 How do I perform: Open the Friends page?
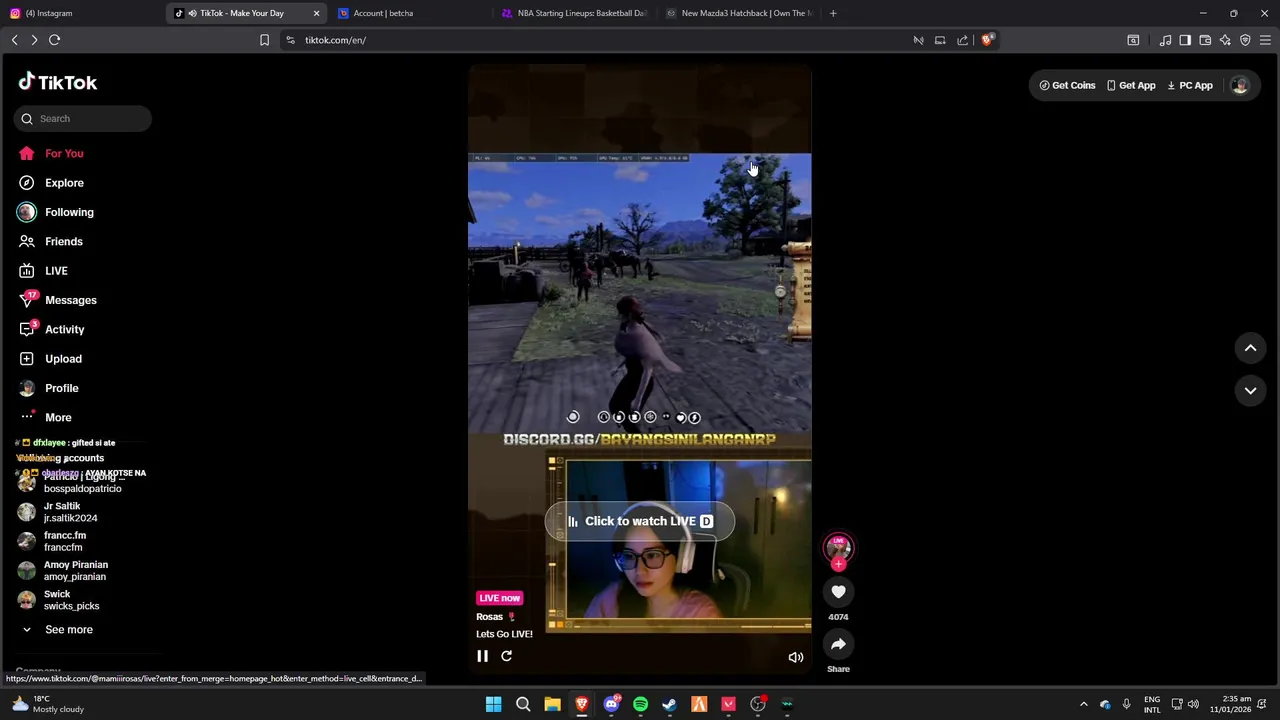64,242
